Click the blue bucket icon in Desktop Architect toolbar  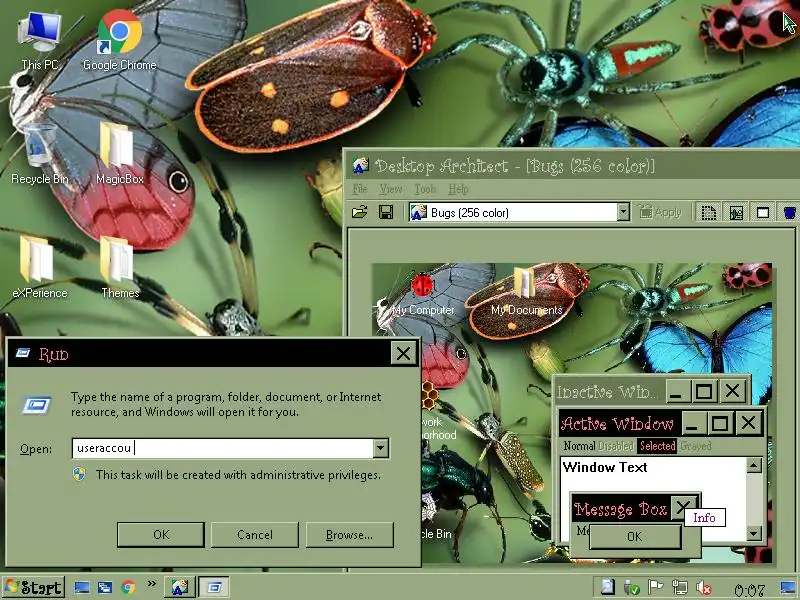[x=790, y=212]
